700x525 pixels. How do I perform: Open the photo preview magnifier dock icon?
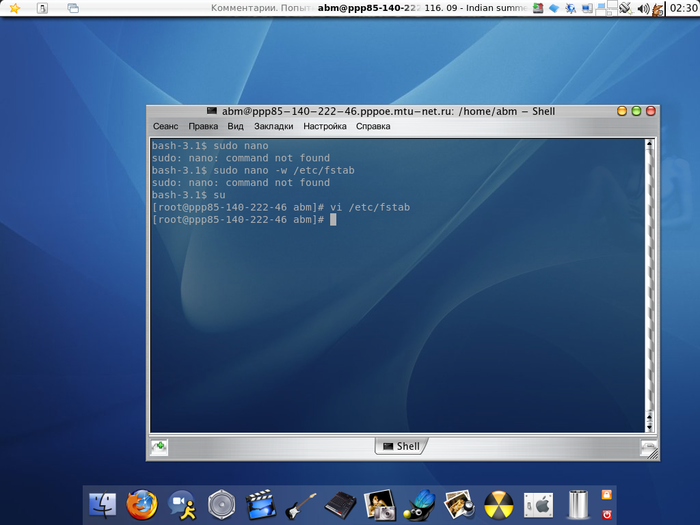click(x=459, y=505)
